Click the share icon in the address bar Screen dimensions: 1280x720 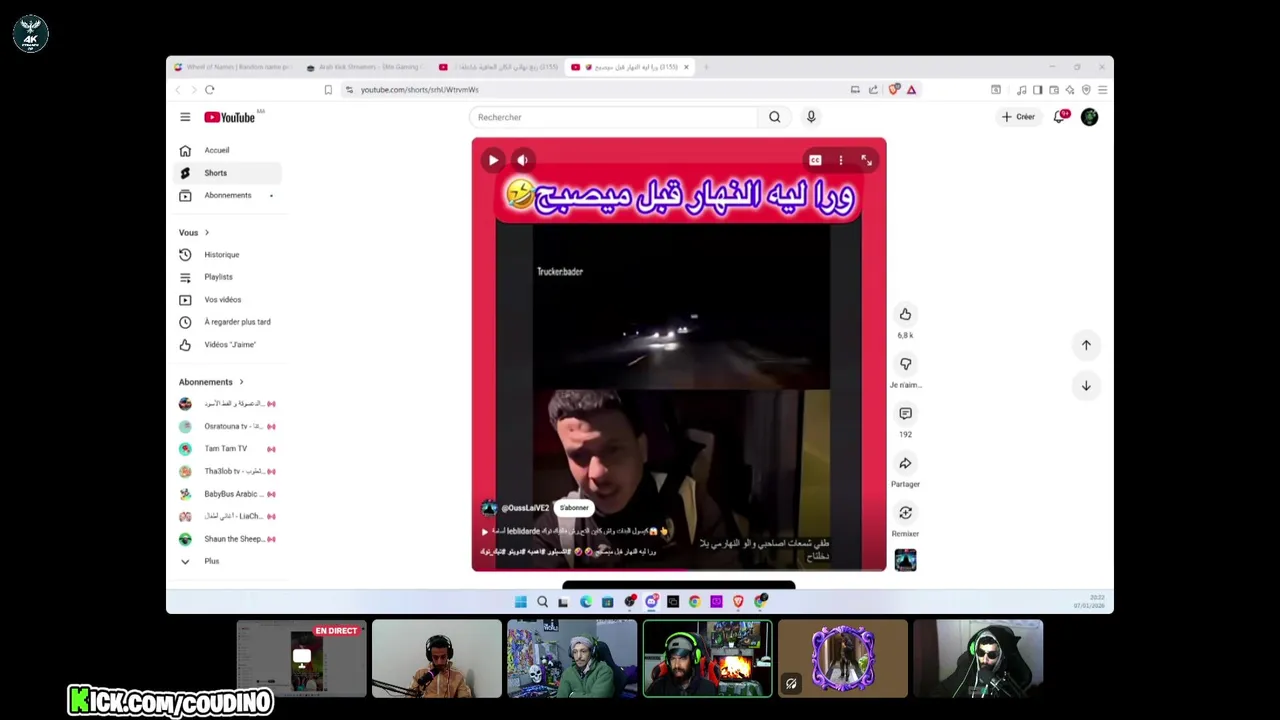(873, 90)
